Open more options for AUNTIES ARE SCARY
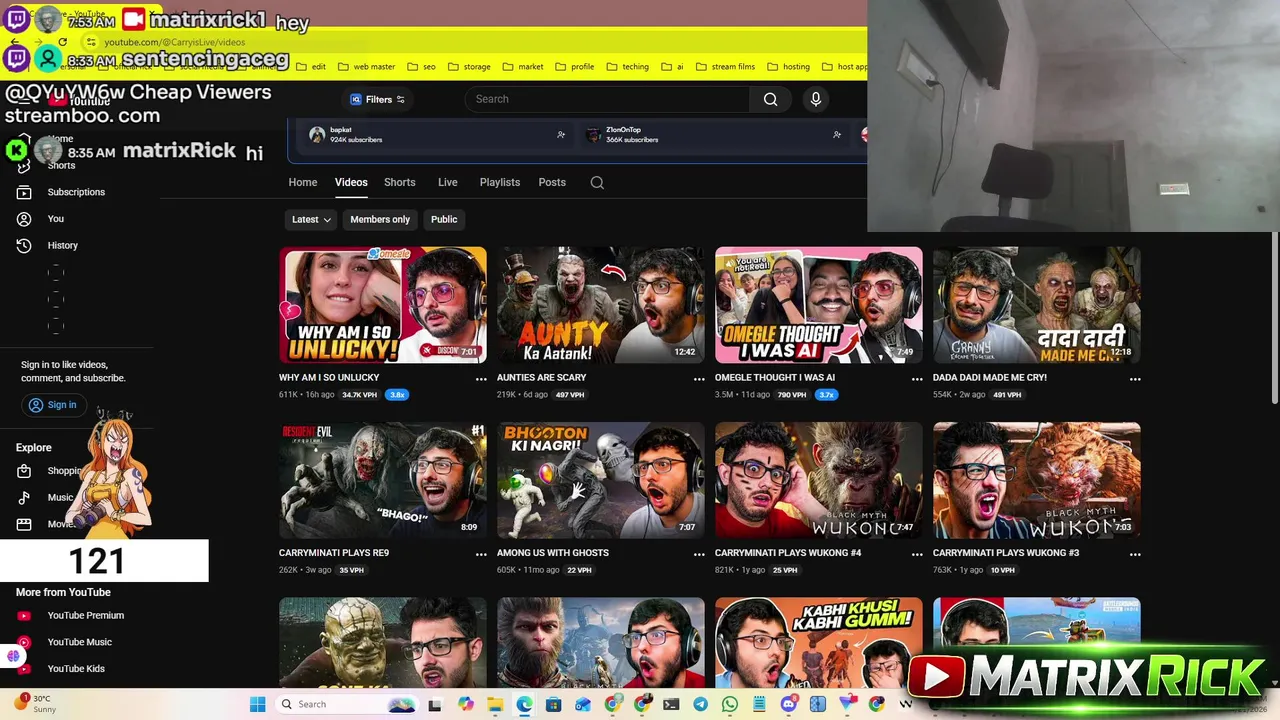The image size is (1280, 720). click(699, 379)
